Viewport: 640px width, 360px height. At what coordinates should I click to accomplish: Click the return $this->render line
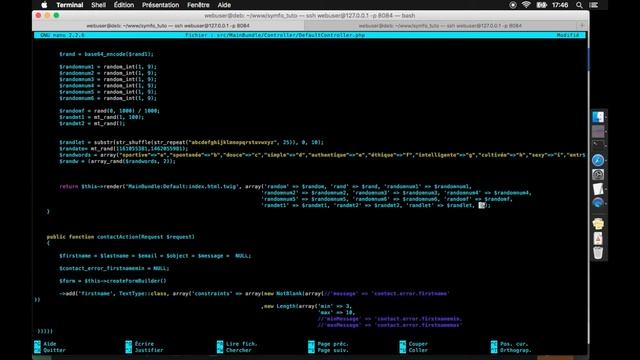click(265, 186)
